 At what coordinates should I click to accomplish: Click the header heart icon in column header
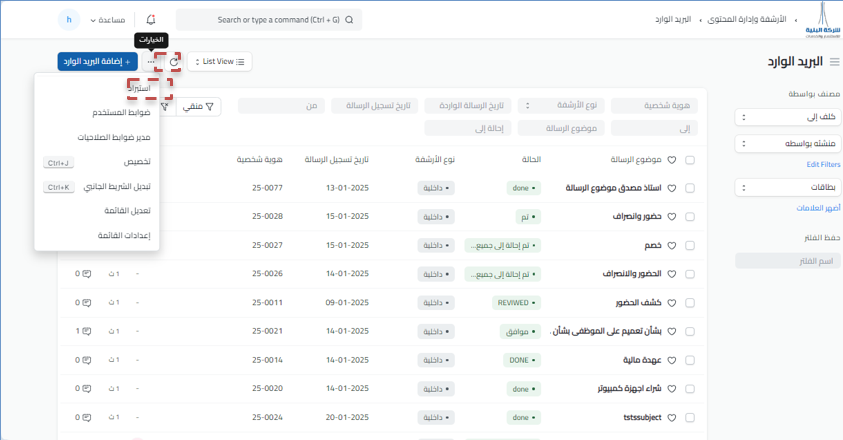click(671, 160)
